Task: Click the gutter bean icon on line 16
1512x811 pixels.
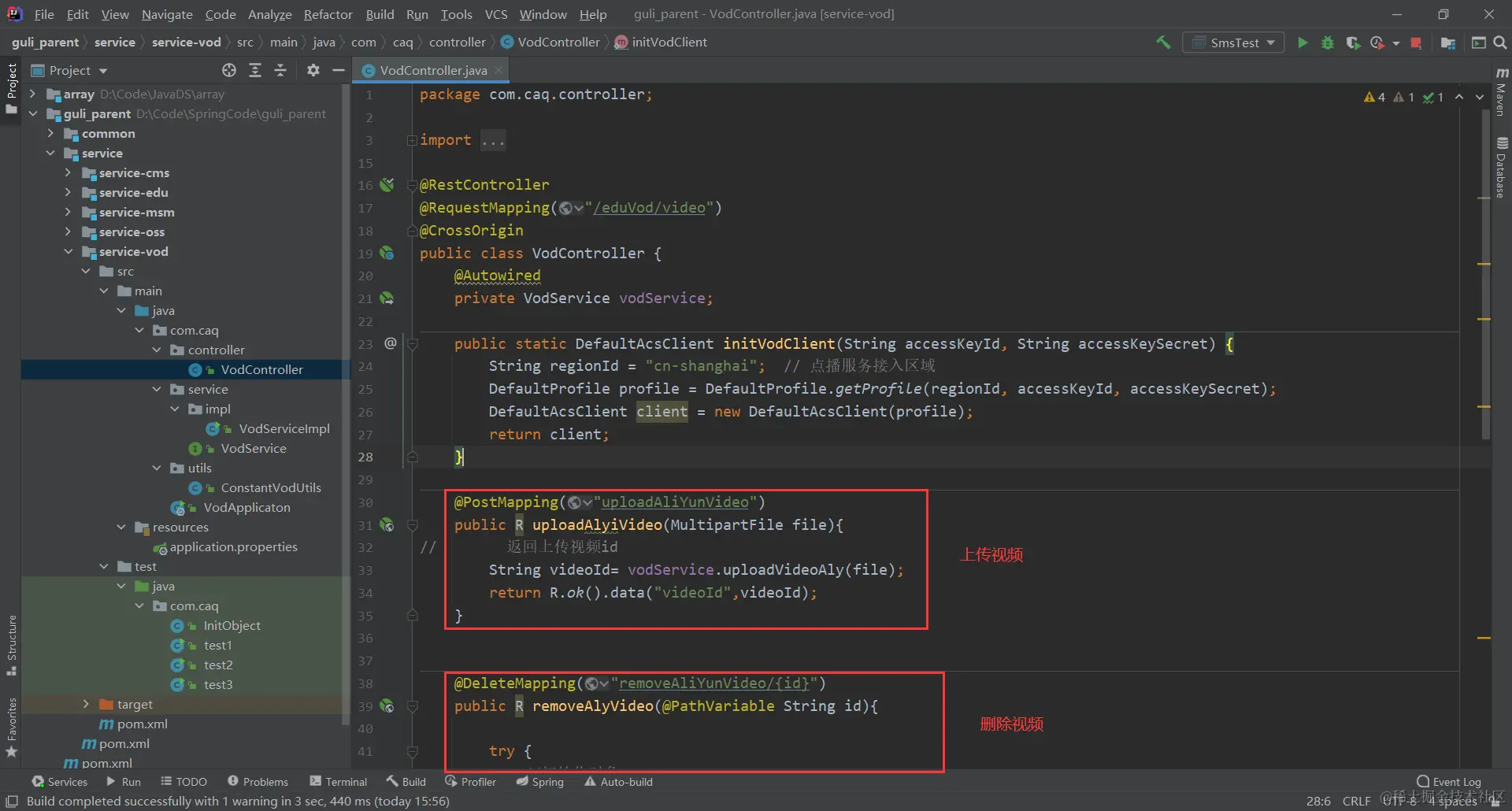Action: [387, 185]
